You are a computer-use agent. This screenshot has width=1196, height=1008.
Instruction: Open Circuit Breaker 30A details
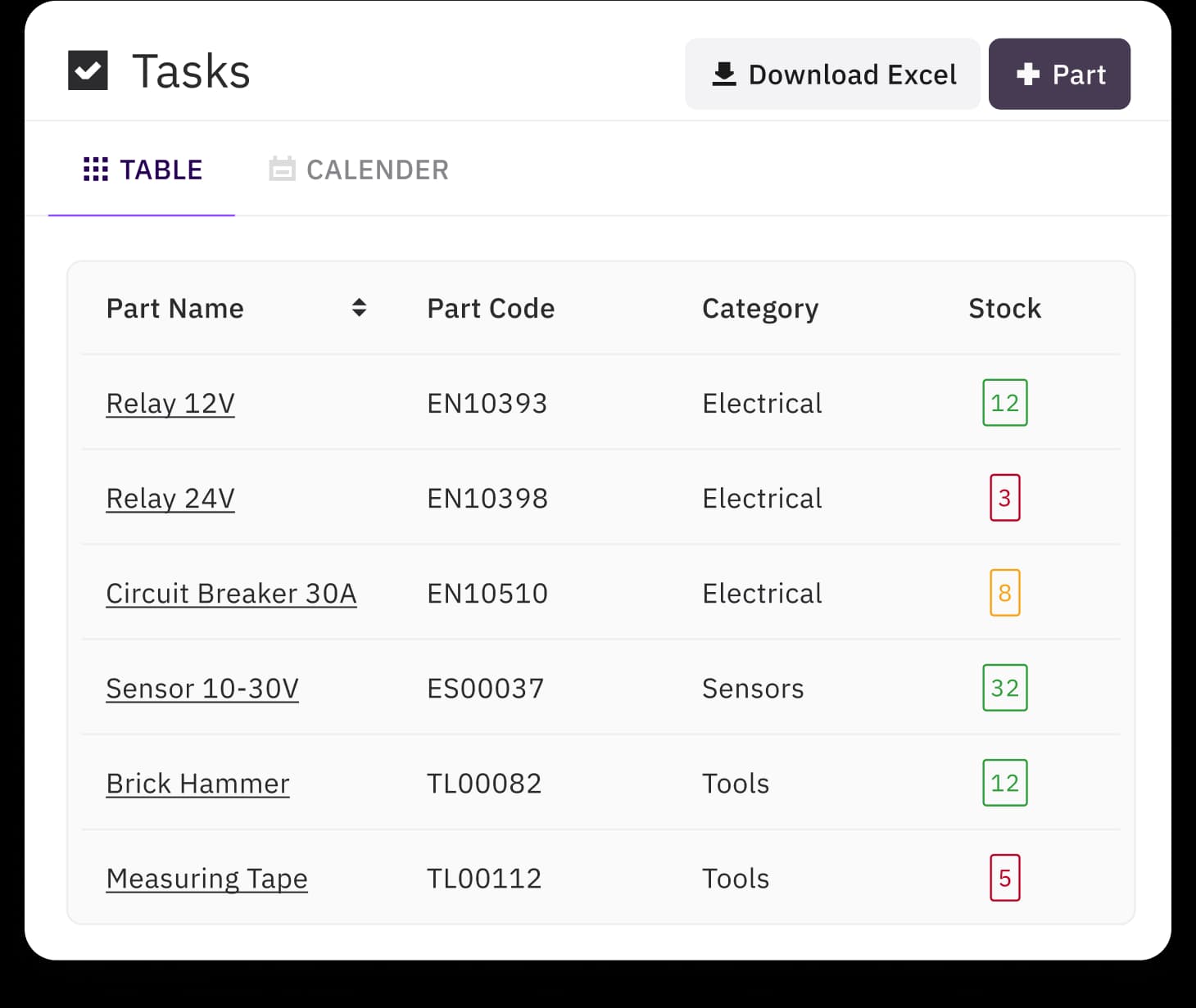click(x=231, y=593)
